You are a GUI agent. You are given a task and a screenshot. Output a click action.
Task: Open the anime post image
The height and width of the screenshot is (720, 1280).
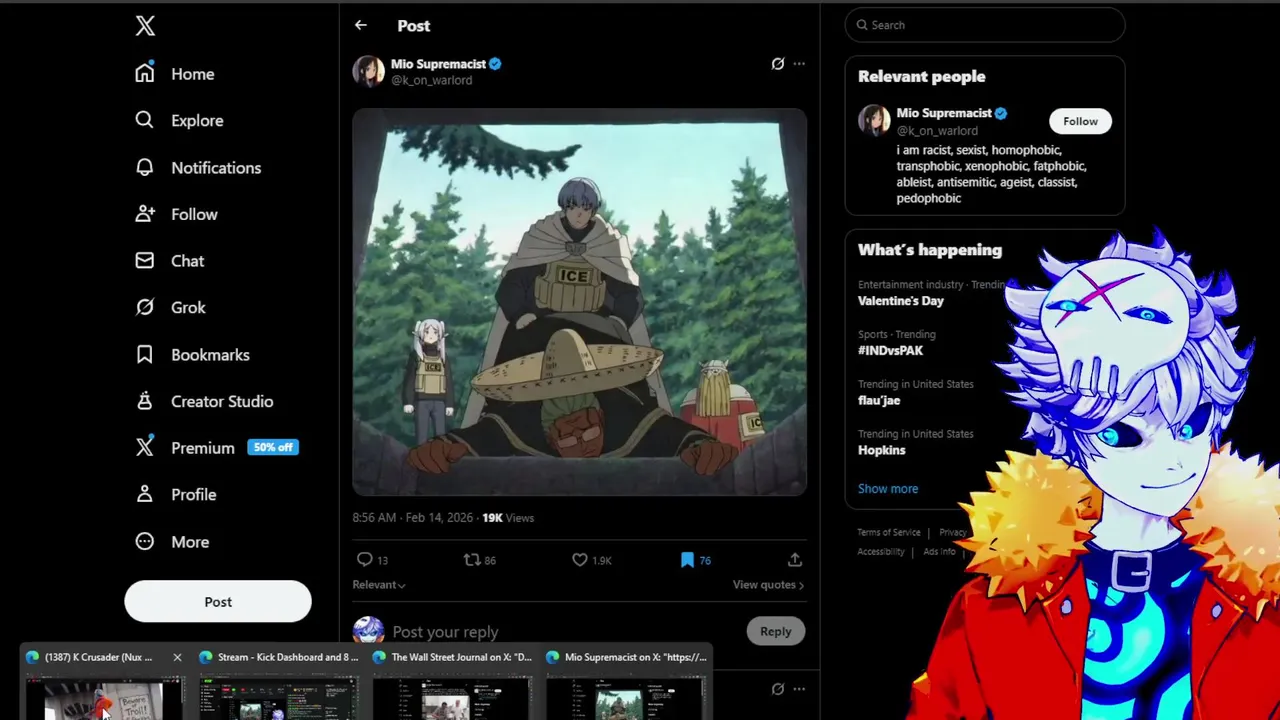[x=579, y=302]
